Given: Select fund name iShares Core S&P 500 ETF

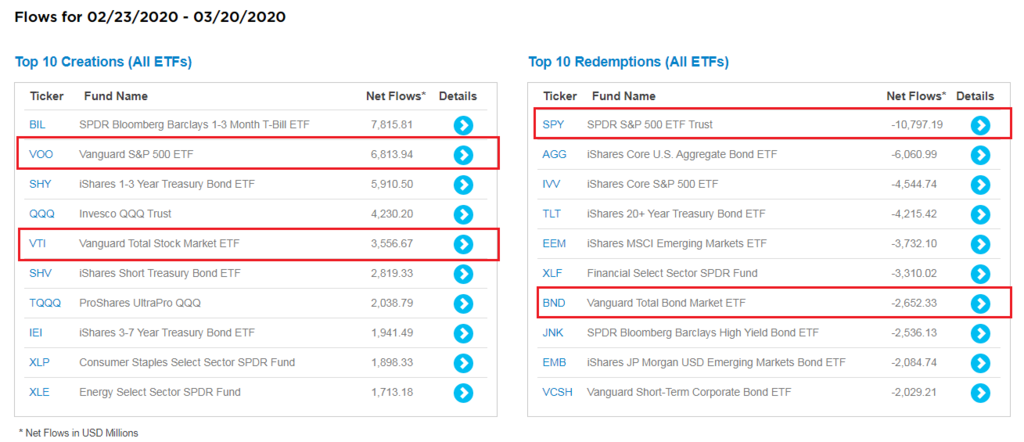Looking at the screenshot, I should 652,184.
